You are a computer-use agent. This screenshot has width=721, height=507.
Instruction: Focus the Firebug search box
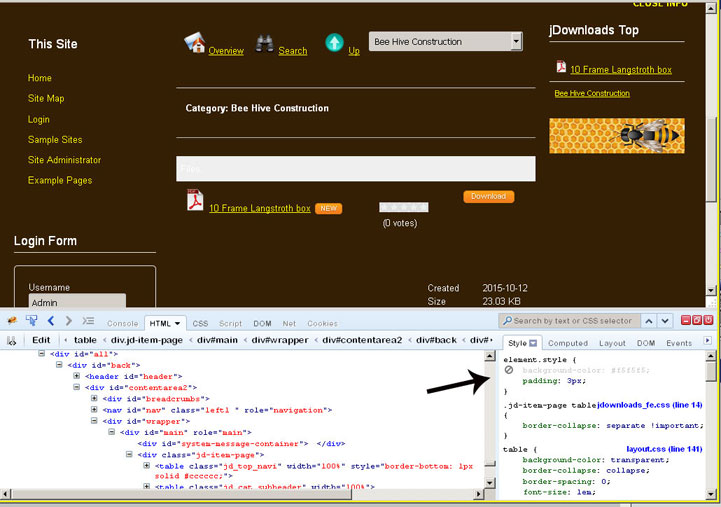pos(569,321)
